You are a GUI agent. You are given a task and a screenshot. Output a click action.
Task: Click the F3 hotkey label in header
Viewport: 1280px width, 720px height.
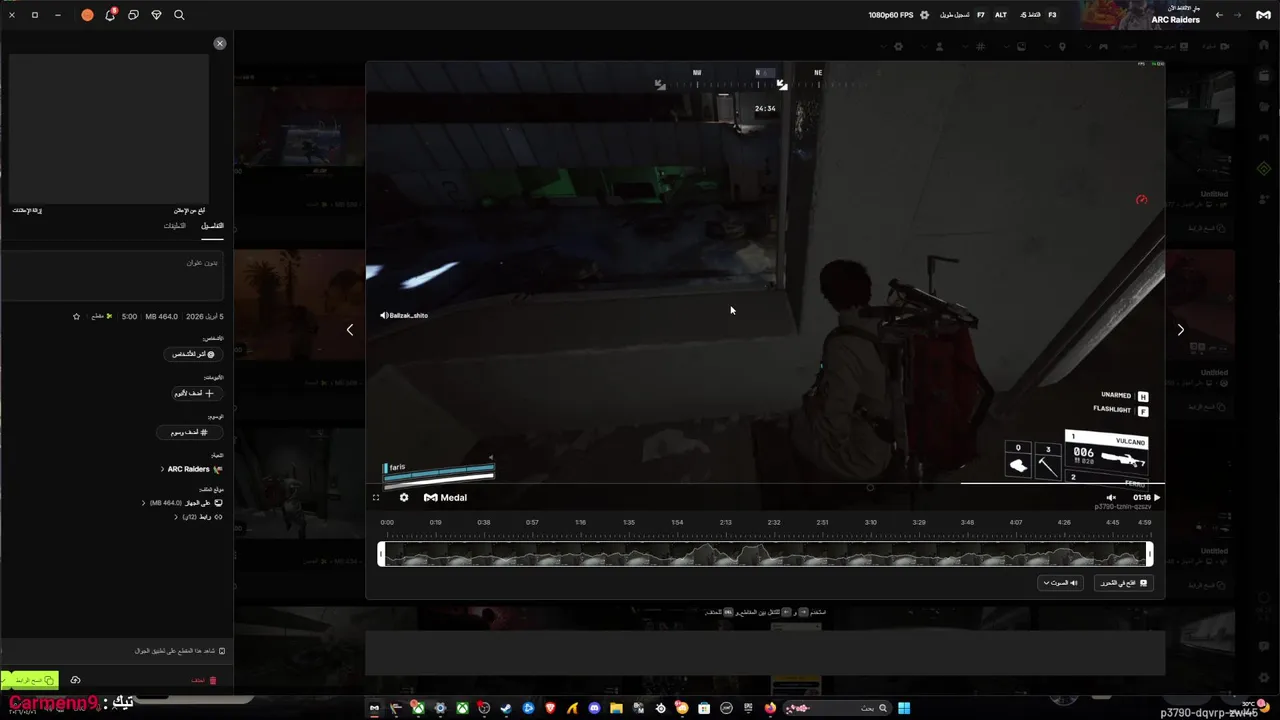click(1052, 15)
